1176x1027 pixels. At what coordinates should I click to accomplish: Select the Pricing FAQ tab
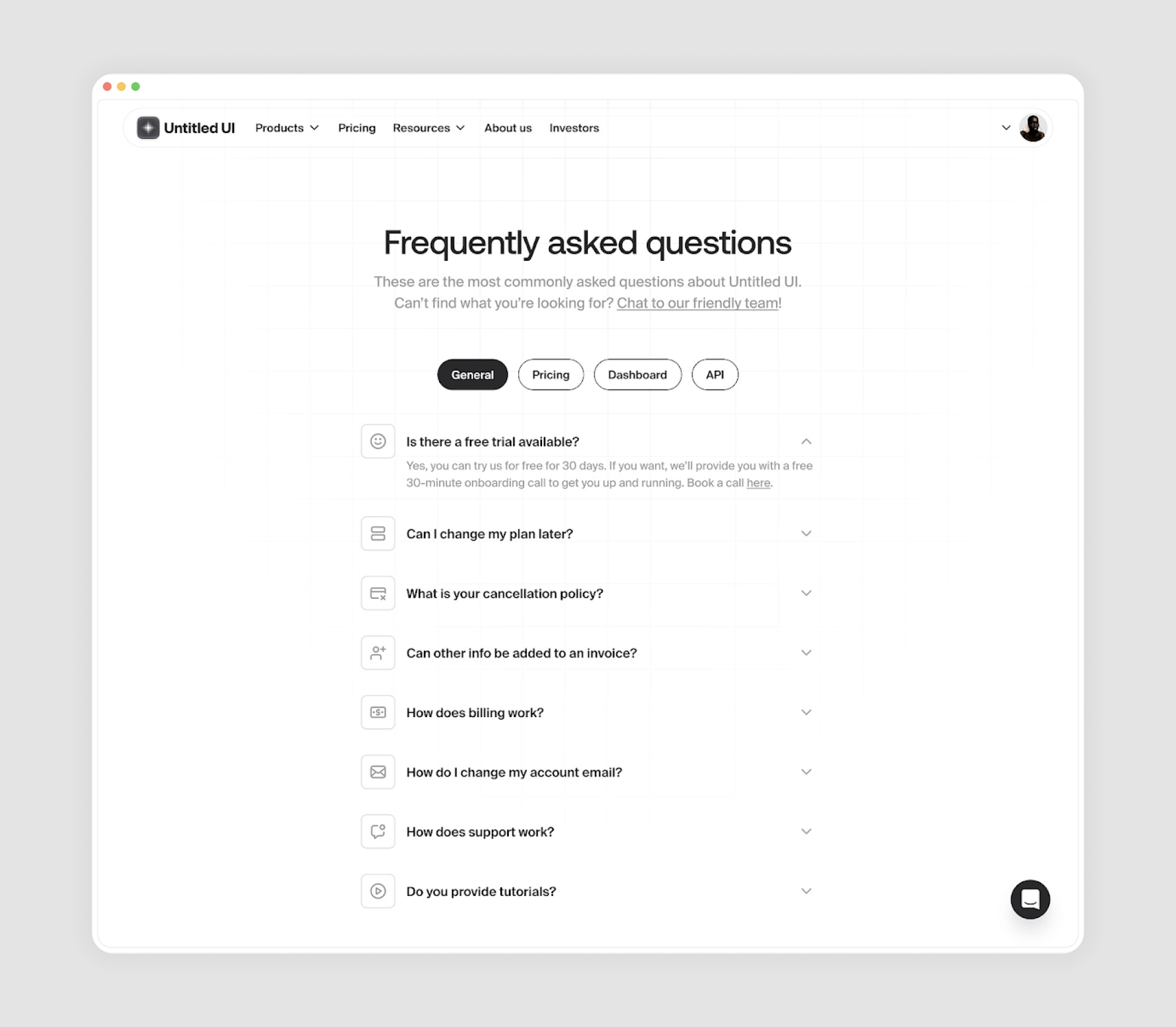point(550,375)
